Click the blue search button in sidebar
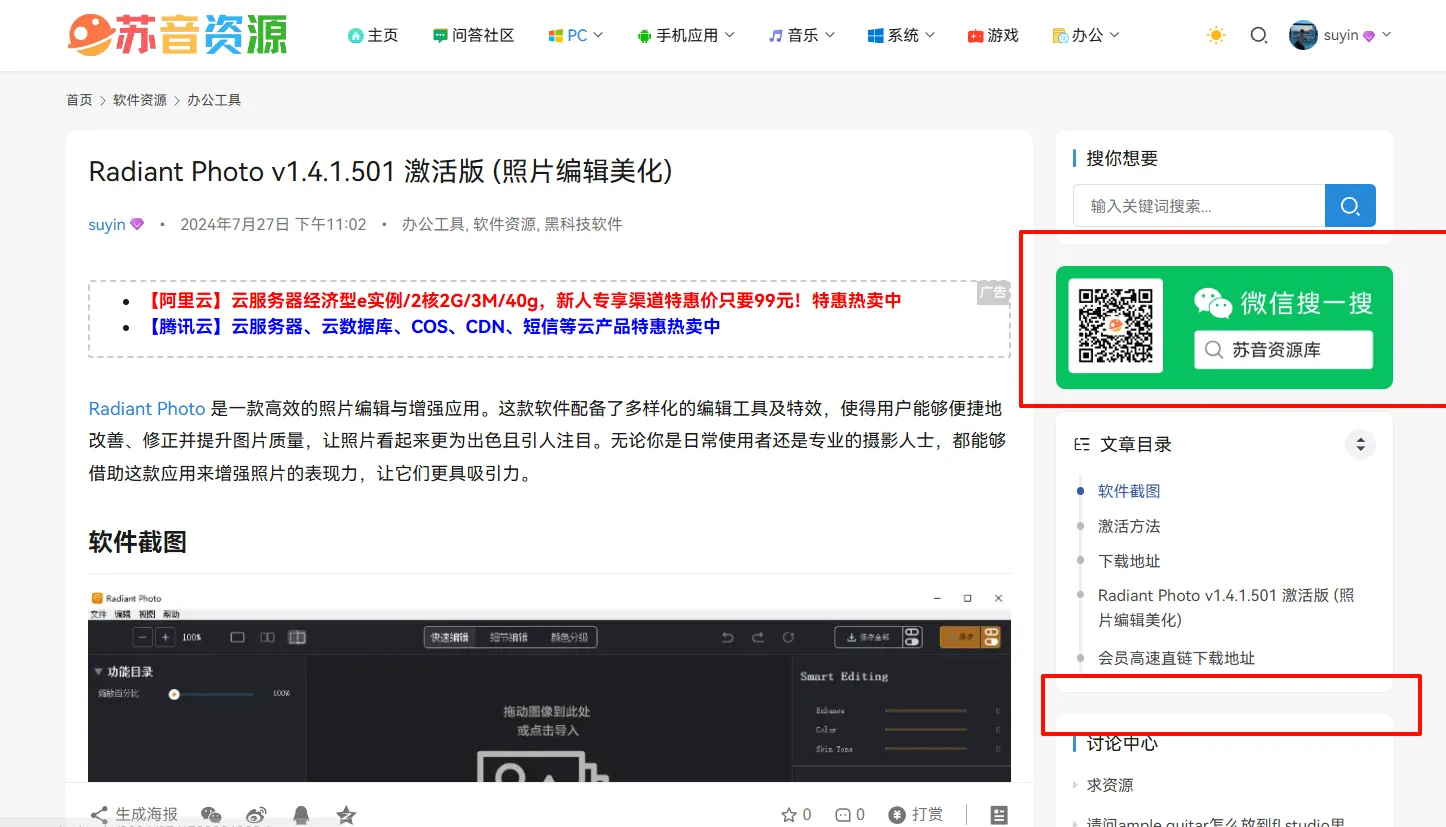The width and height of the screenshot is (1446, 827). 1350,206
